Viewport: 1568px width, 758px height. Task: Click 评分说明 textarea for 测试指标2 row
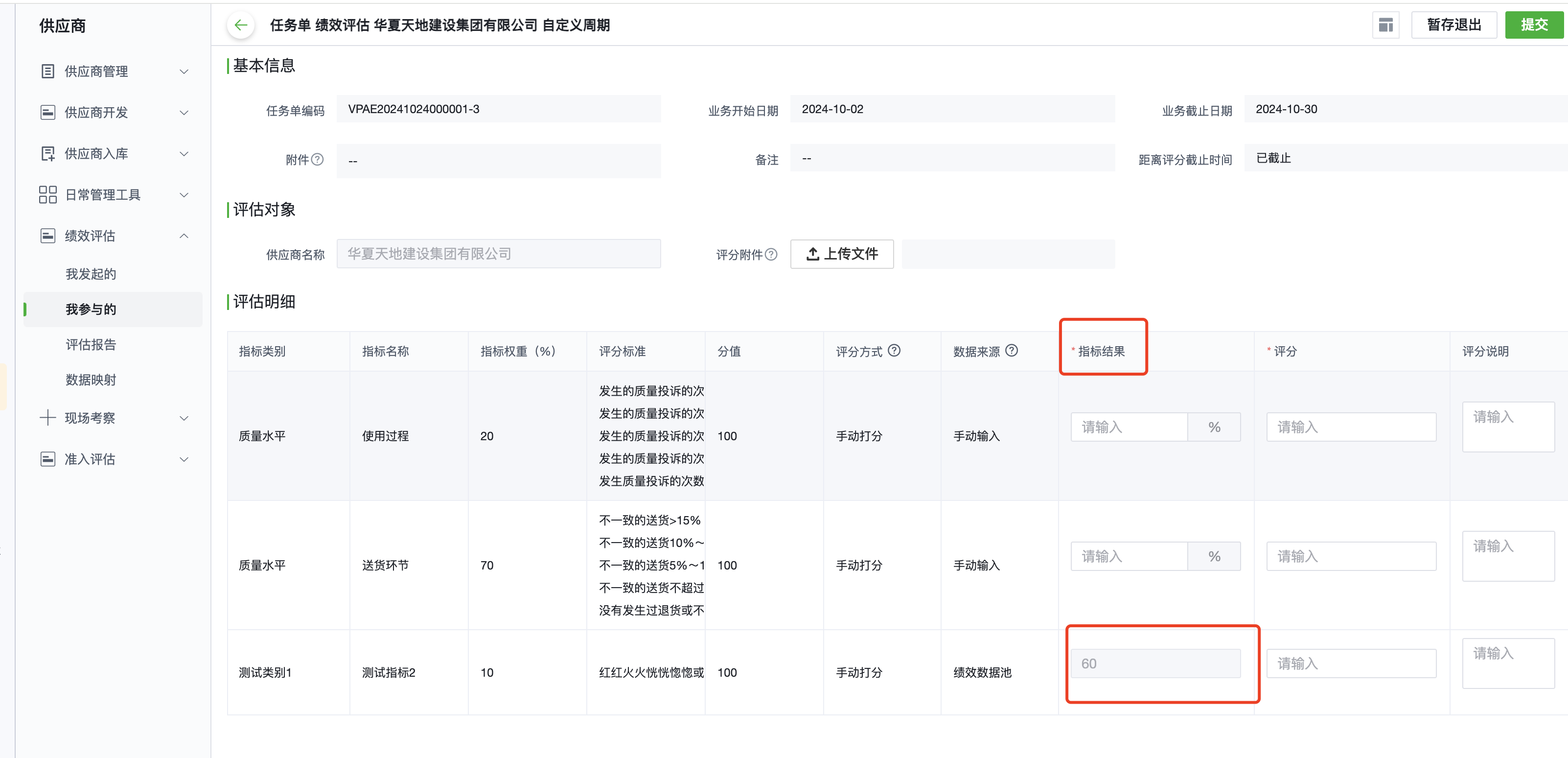pyautogui.click(x=1508, y=663)
